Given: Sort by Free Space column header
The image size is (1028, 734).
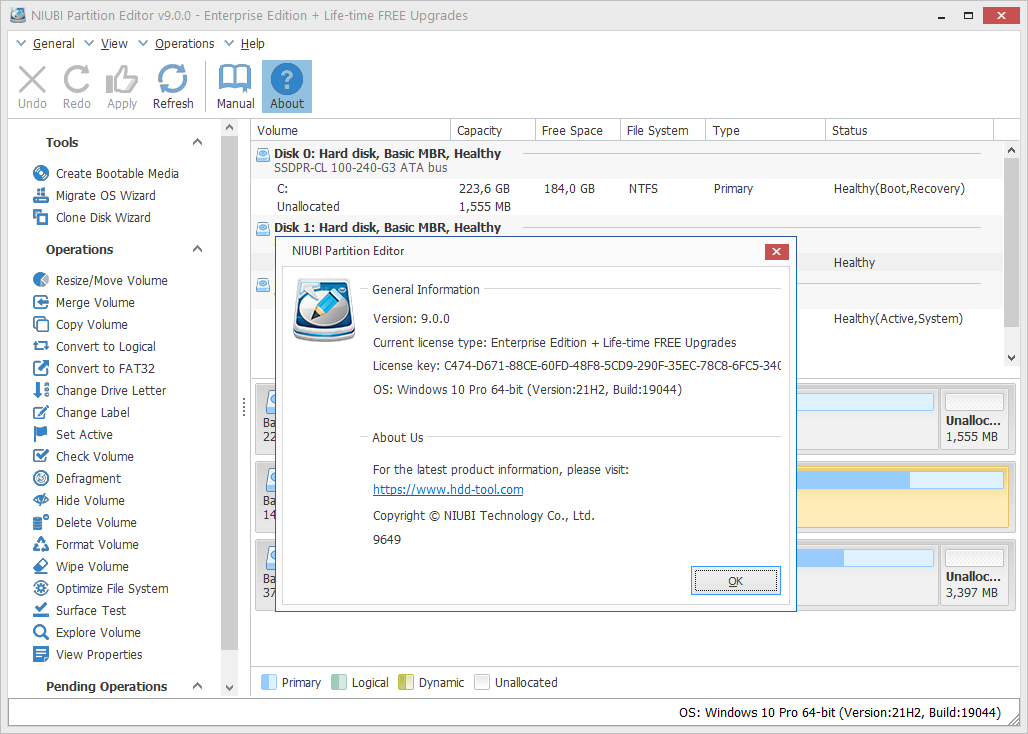Looking at the screenshot, I should 578,130.
